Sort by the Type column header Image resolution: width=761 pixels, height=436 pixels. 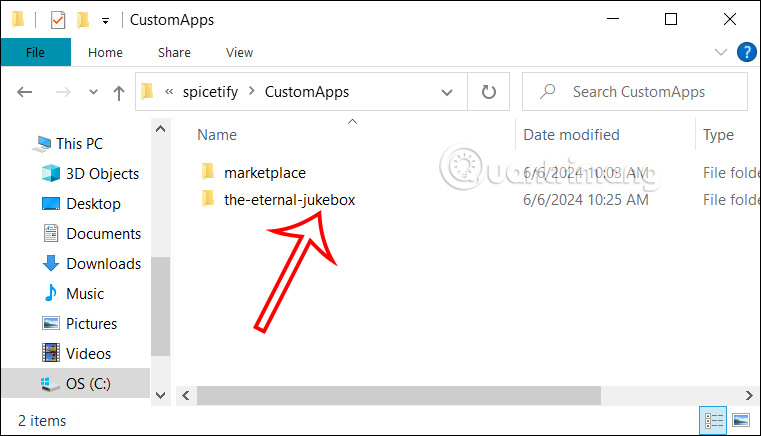click(718, 134)
